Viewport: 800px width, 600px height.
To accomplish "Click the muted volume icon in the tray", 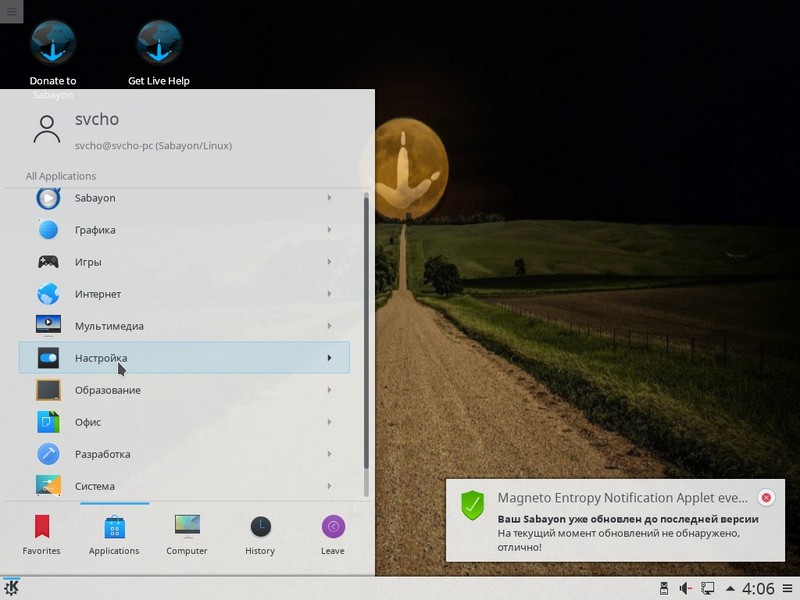I will click(x=685, y=589).
